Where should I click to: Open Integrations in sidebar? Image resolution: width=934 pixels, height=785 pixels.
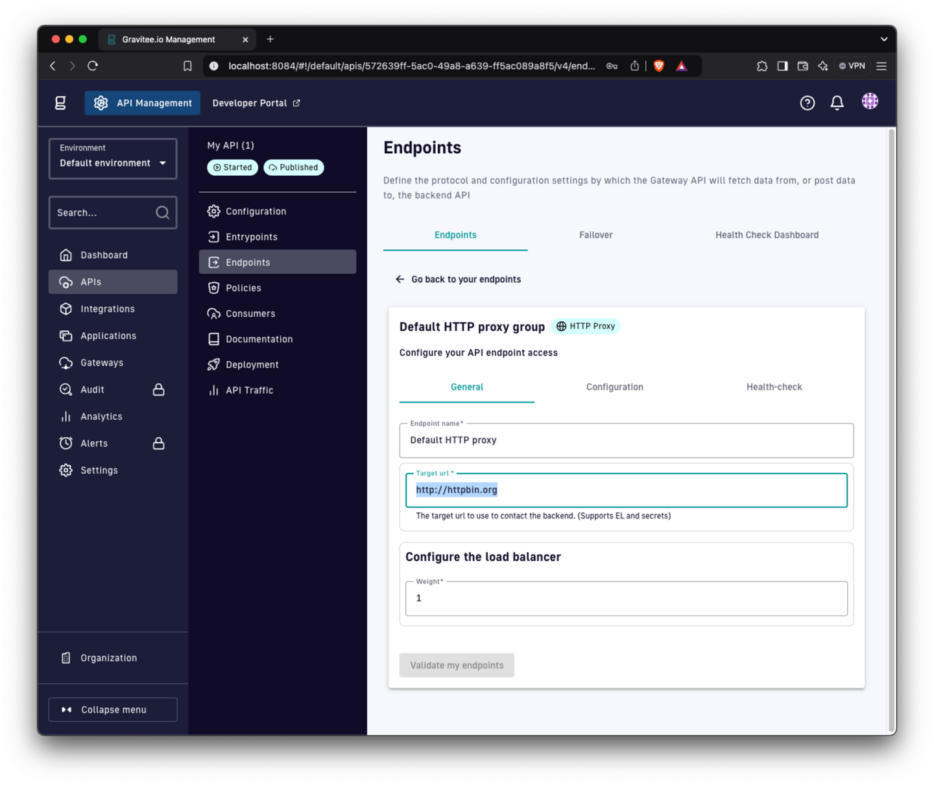tap(113, 309)
